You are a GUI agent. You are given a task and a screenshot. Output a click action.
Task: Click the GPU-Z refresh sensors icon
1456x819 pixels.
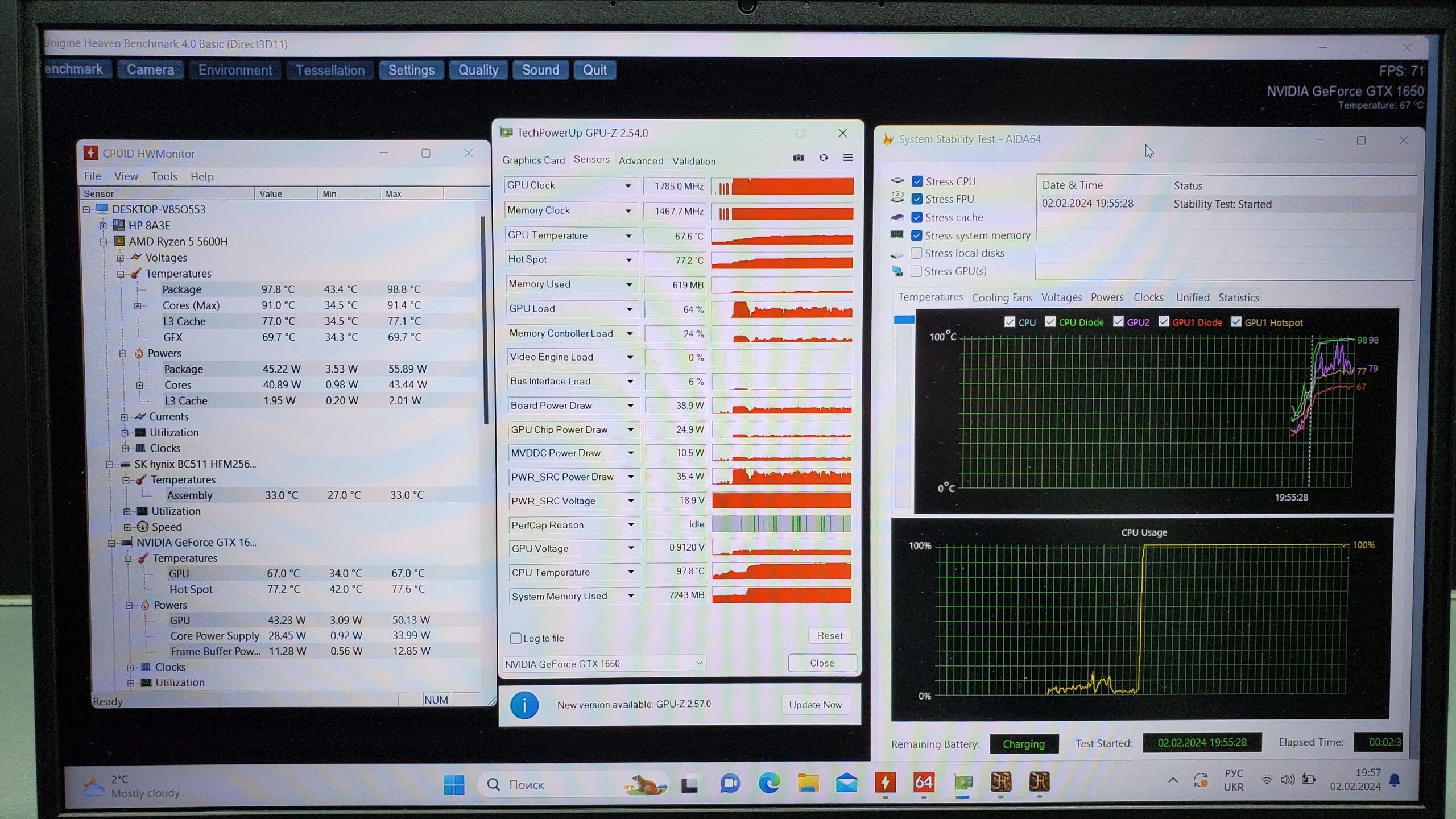[x=823, y=158]
